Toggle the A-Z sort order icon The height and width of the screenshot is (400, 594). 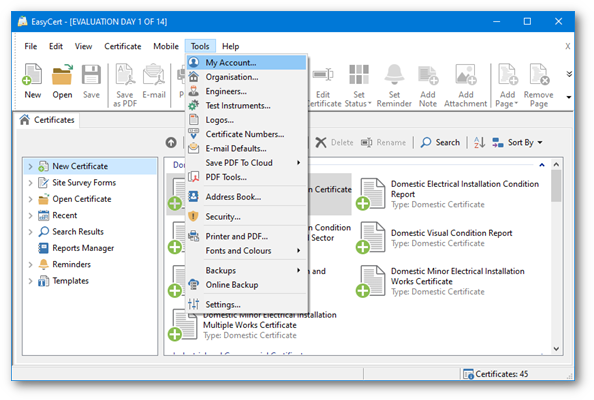click(x=479, y=142)
